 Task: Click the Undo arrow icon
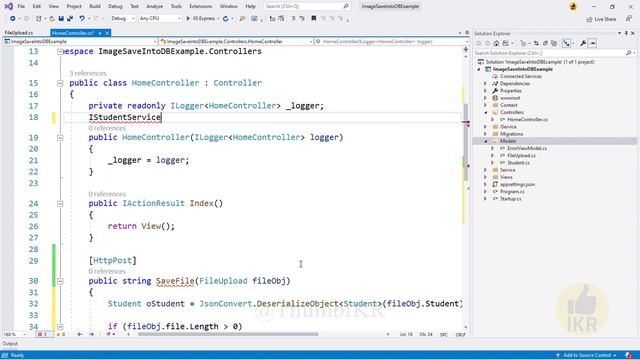tap(82, 19)
